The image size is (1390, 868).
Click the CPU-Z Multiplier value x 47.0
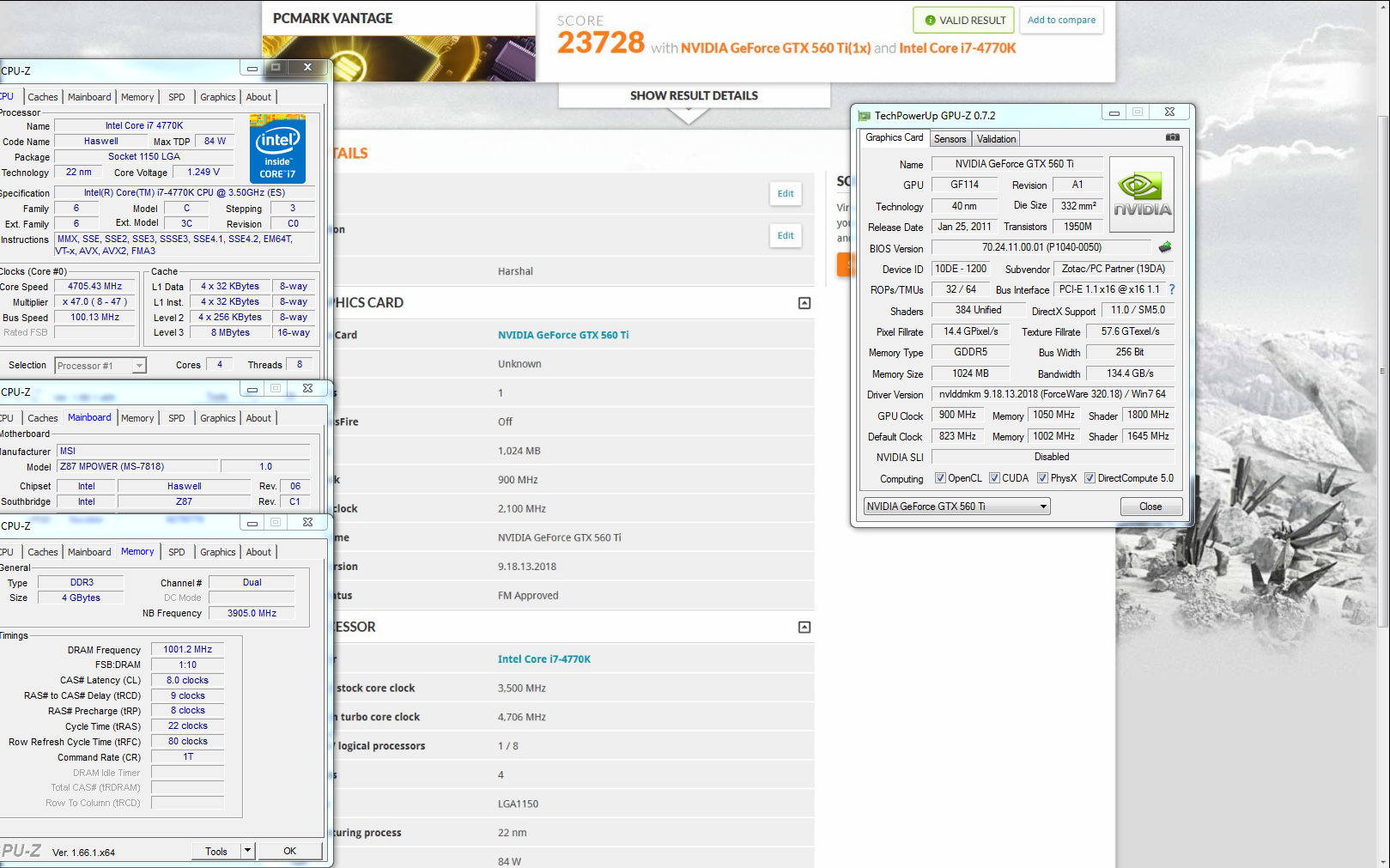[95, 302]
